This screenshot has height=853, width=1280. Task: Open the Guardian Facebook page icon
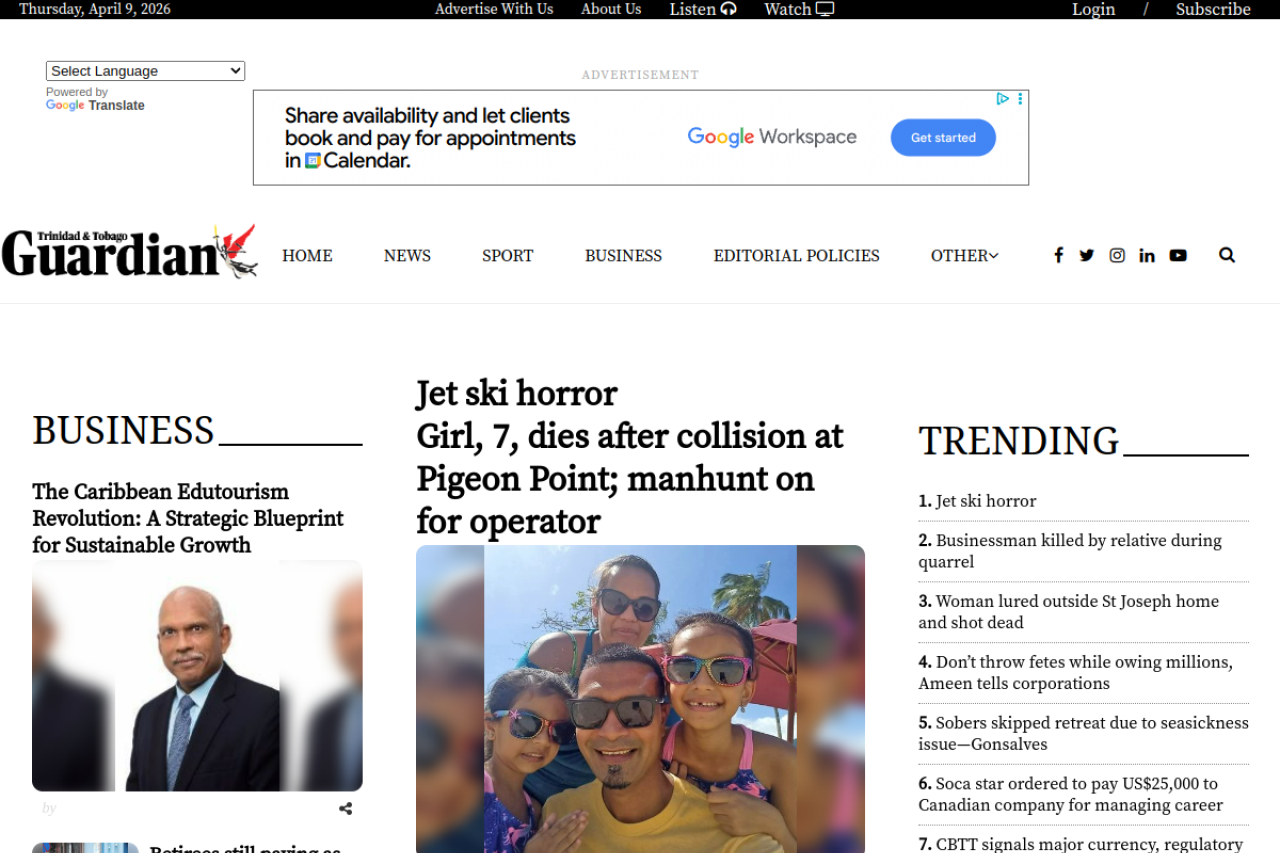[1058, 255]
